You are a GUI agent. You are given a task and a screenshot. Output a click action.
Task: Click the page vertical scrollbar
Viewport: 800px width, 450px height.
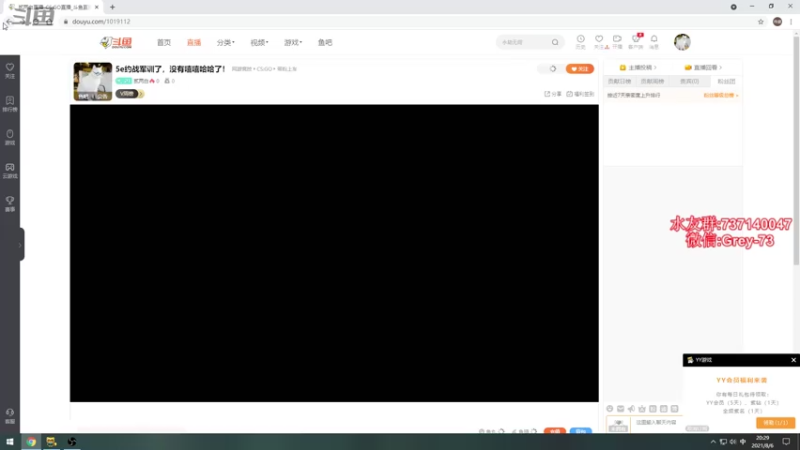pos(796,149)
